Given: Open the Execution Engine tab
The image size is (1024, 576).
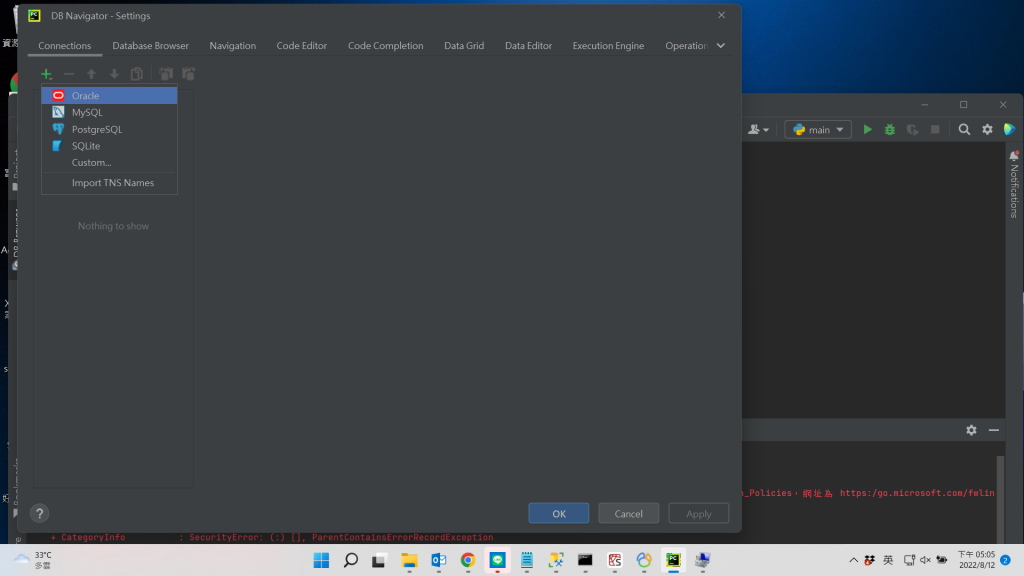Looking at the screenshot, I should point(608,46).
